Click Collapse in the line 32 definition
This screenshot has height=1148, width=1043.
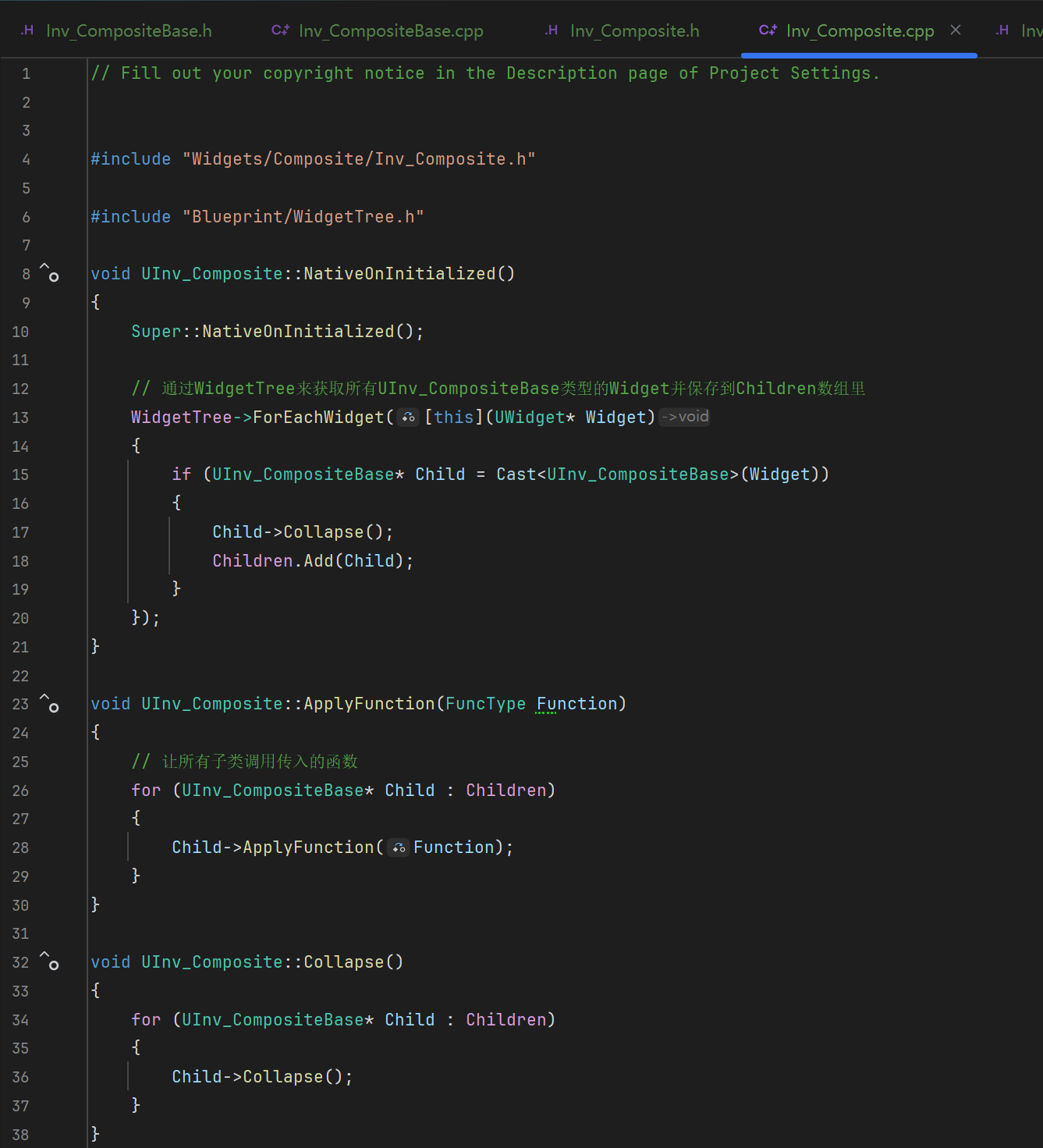(x=344, y=962)
